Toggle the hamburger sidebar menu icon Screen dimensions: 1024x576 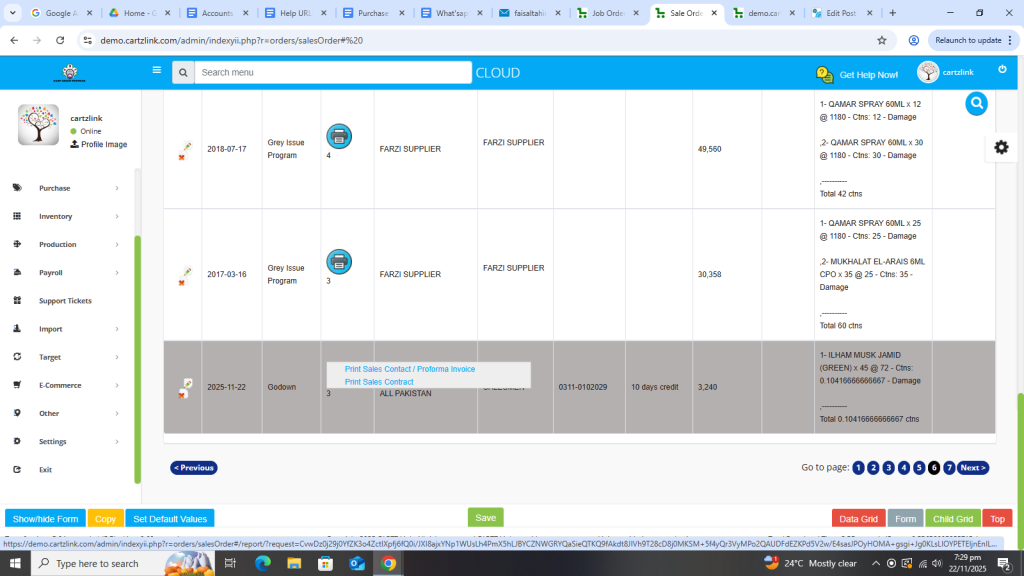(x=157, y=71)
